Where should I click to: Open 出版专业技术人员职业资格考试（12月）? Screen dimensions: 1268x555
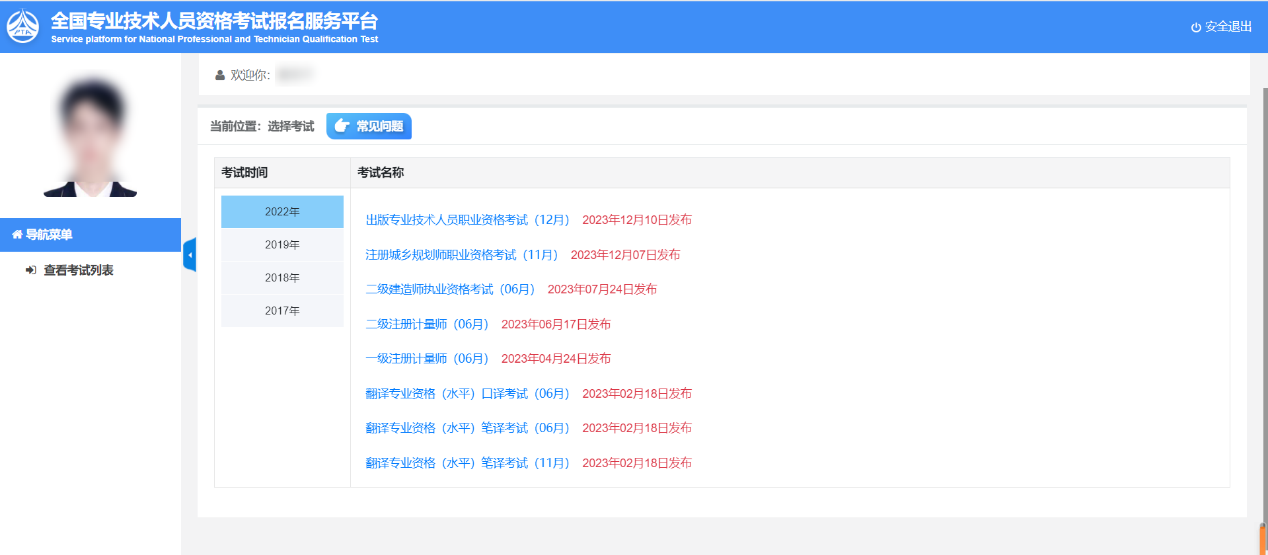[x=467, y=220]
